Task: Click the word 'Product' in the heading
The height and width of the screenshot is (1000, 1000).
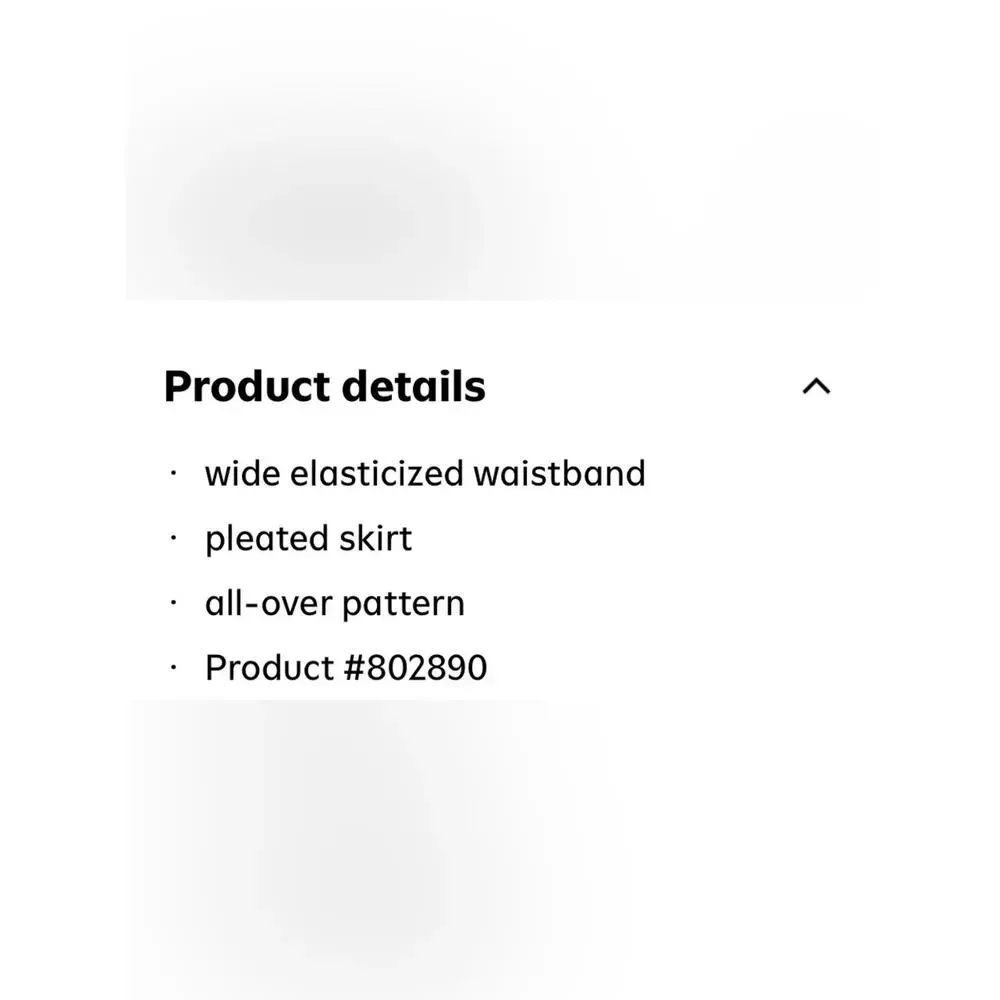Action: click(247, 386)
